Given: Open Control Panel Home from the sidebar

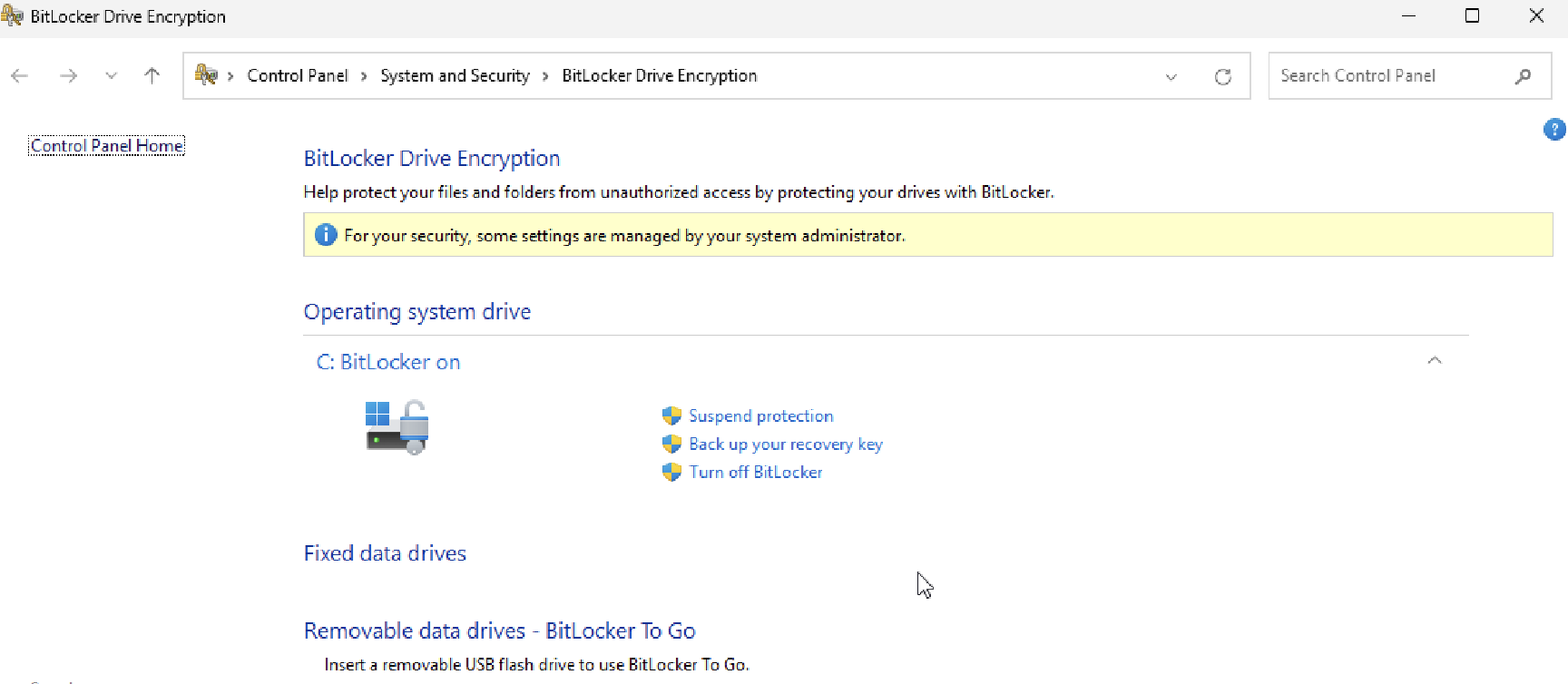Looking at the screenshot, I should pyautogui.click(x=106, y=145).
